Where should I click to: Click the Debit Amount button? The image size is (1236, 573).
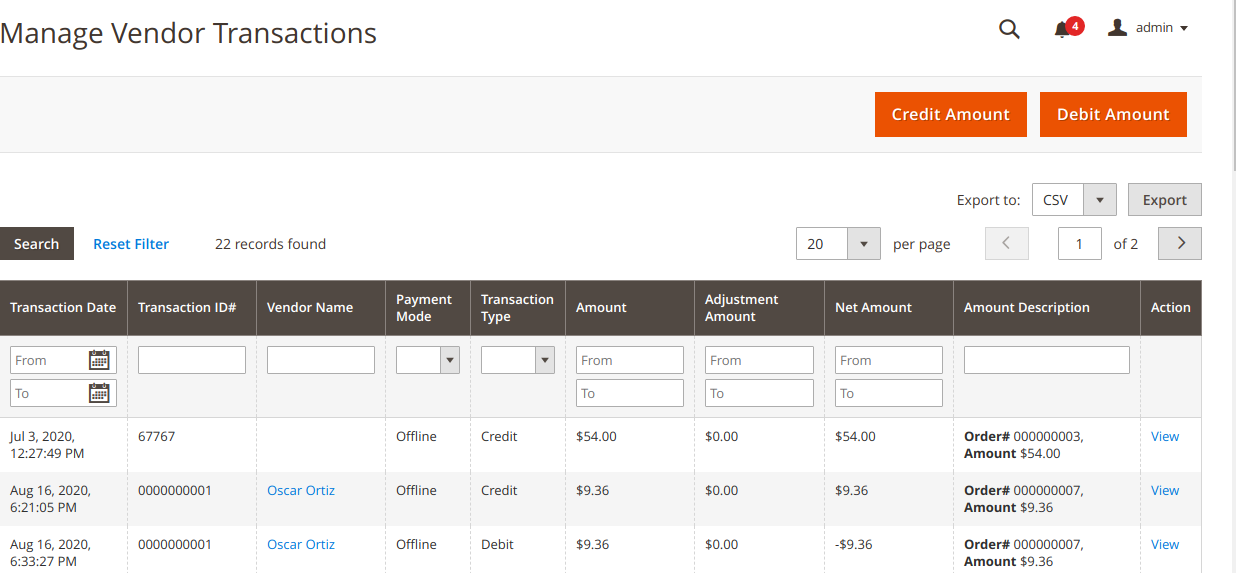1113,114
